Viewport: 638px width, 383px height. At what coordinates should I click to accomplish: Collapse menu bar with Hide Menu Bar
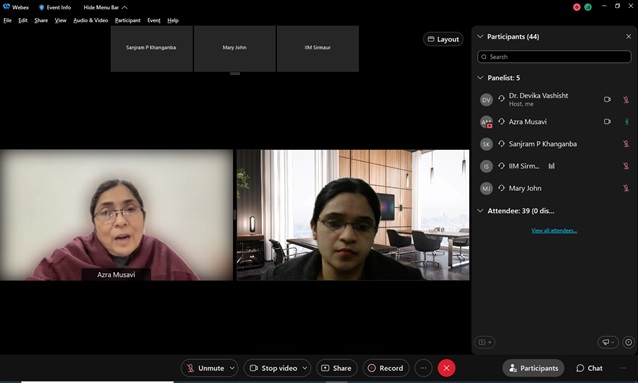(x=105, y=7)
